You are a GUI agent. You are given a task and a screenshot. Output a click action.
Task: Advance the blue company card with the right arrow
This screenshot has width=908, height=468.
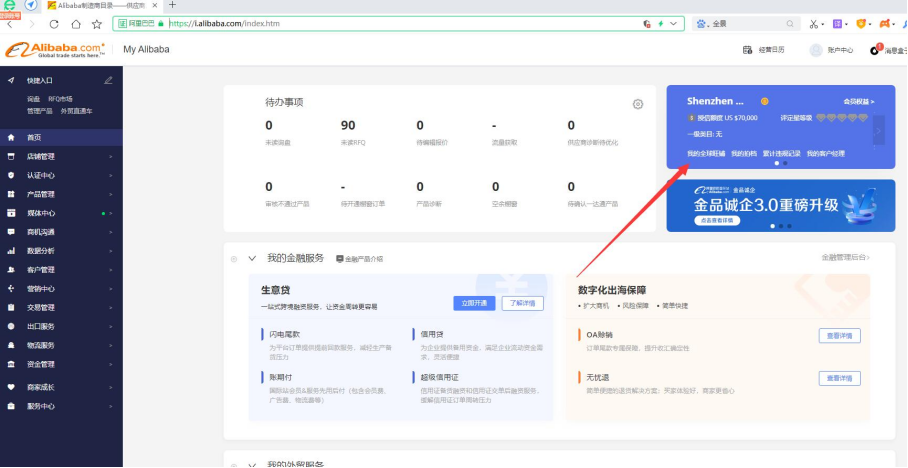tap(878, 129)
